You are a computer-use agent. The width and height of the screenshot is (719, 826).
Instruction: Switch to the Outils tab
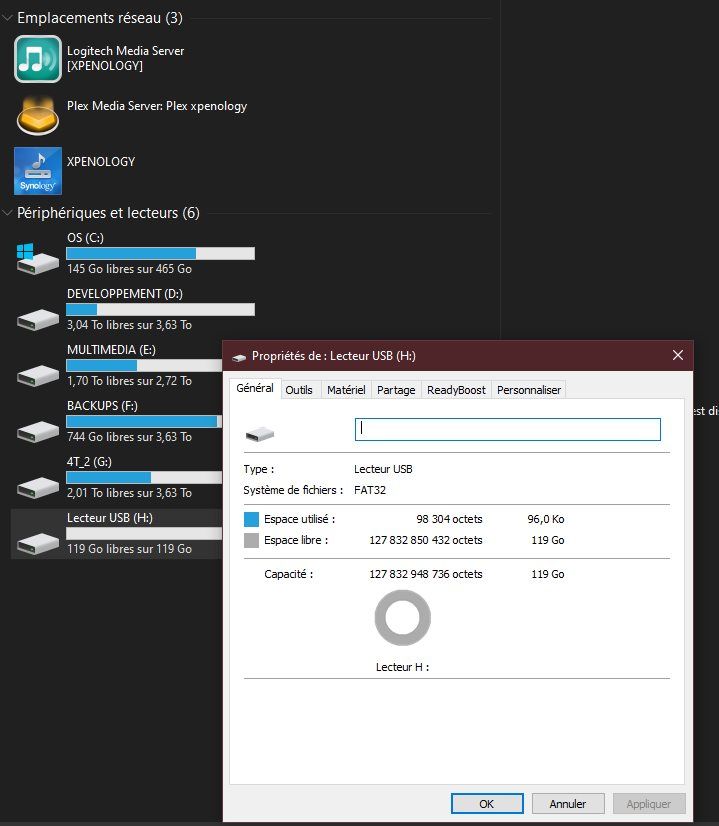(299, 390)
